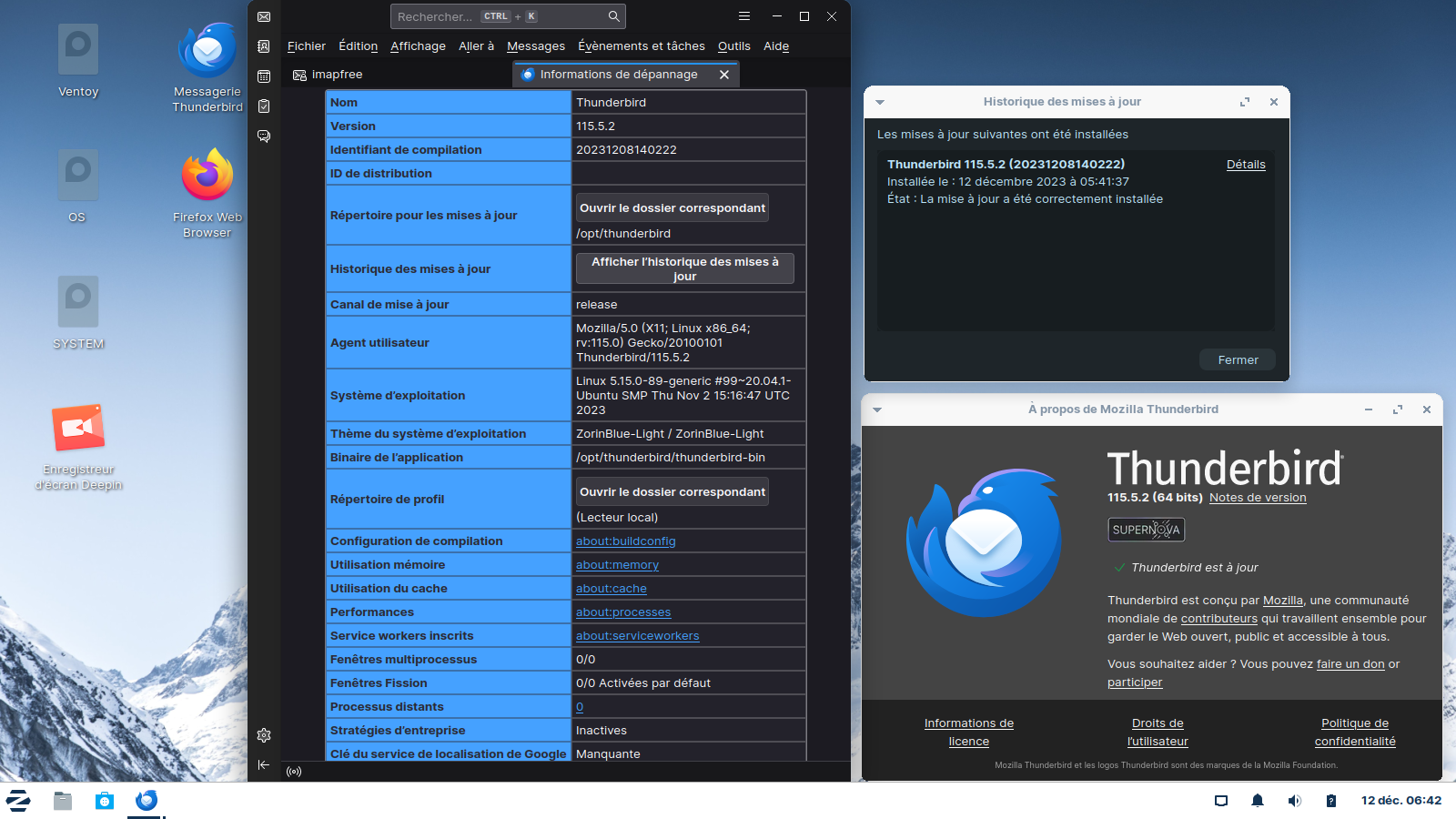The height and width of the screenshot is (819, 1456).
Task: Click the online status indicator icon
Action: point(294,772)
